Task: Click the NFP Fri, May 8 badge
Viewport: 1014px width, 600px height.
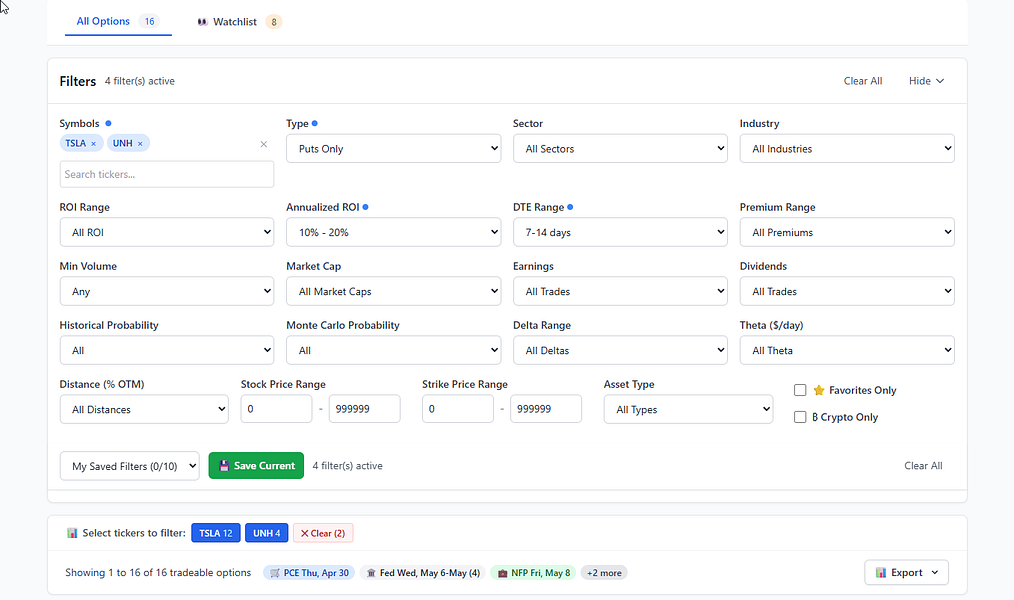Action: [x=534, y=573]
